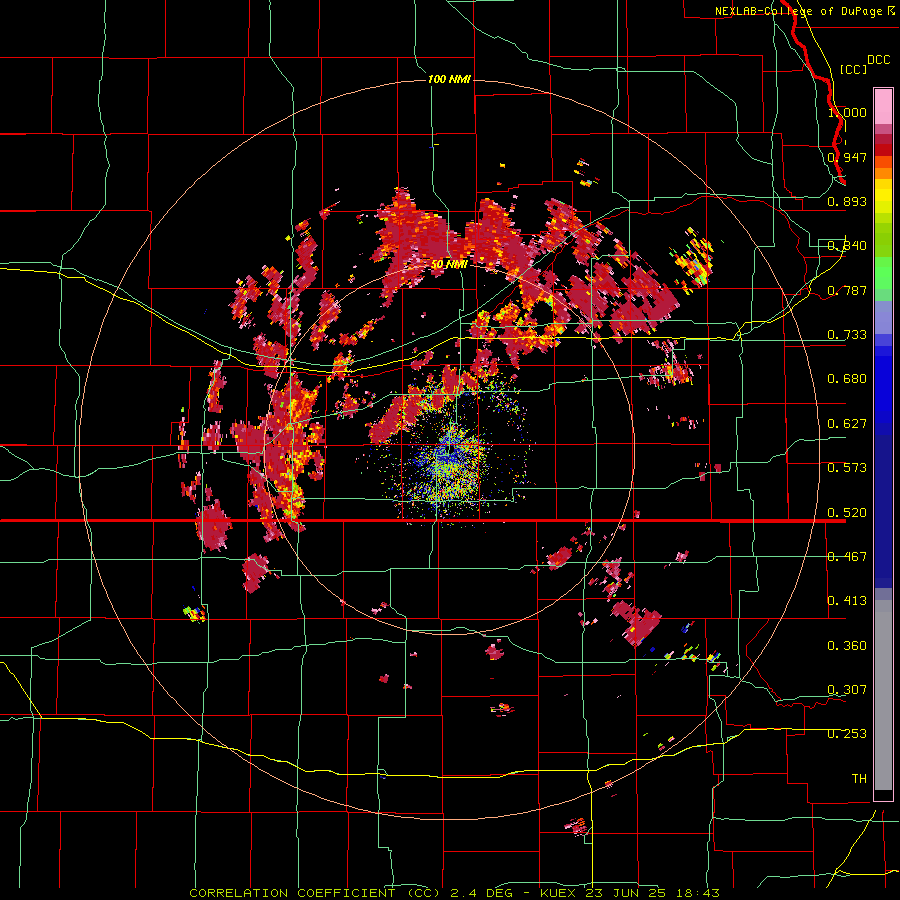
Task: Click the 0.840 value on the color scale
Action: (847, 246)
